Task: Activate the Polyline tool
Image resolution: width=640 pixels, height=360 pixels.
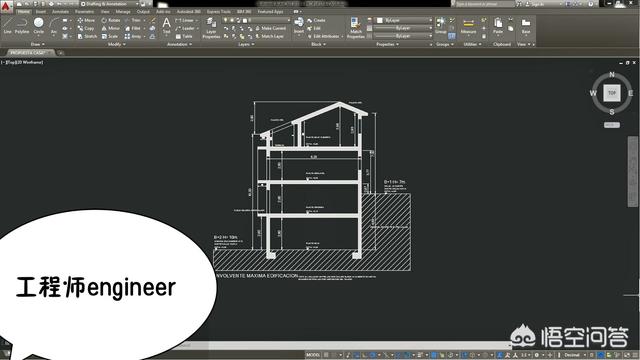Action: (22, 25)
